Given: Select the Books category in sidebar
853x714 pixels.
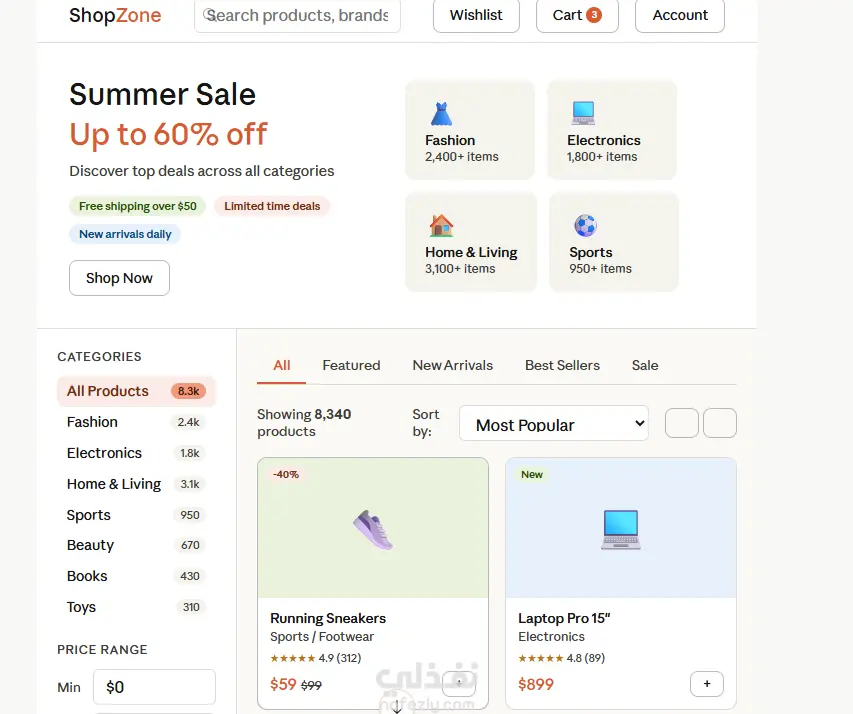Looking at the screenshot, I should tap(135, 576).
